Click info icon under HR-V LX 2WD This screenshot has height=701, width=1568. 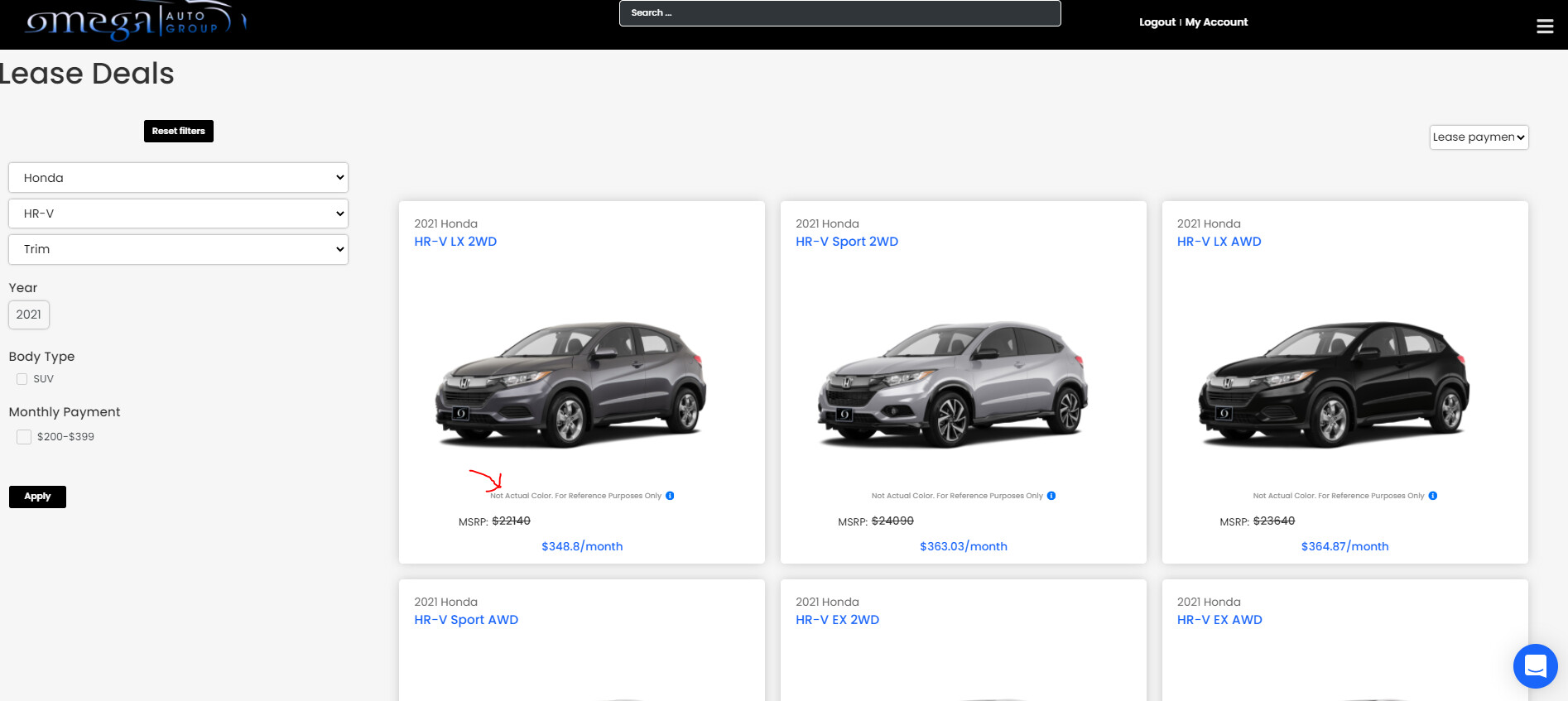tap(670, 496)
